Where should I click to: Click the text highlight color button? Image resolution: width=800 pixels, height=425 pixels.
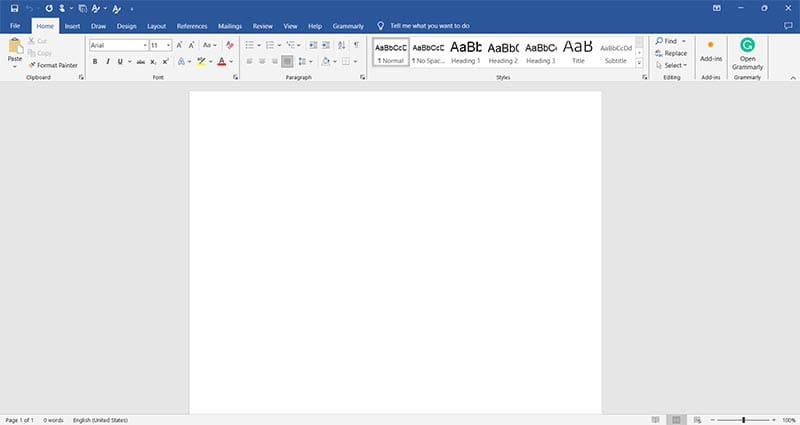click(202, 62)
